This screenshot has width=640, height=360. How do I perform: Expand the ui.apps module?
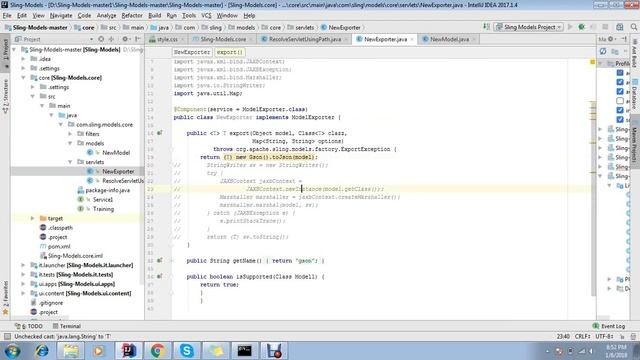23,284
